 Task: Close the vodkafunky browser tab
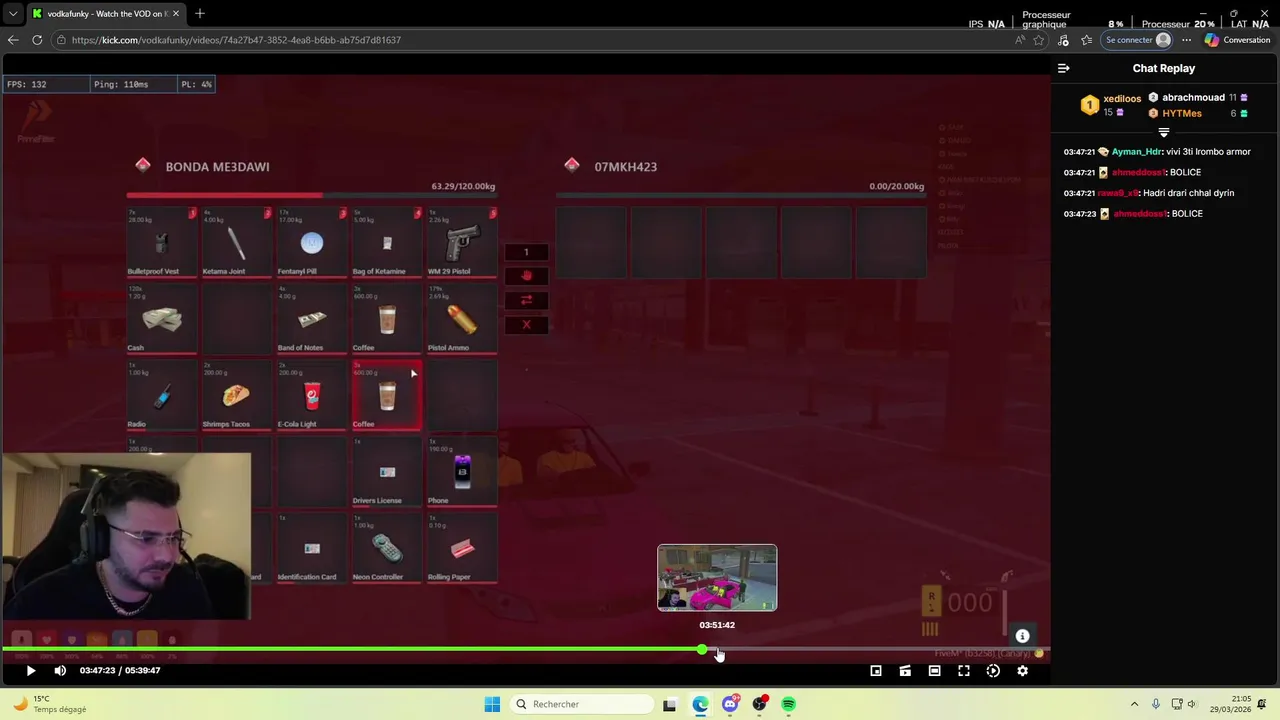click(176, 14)
